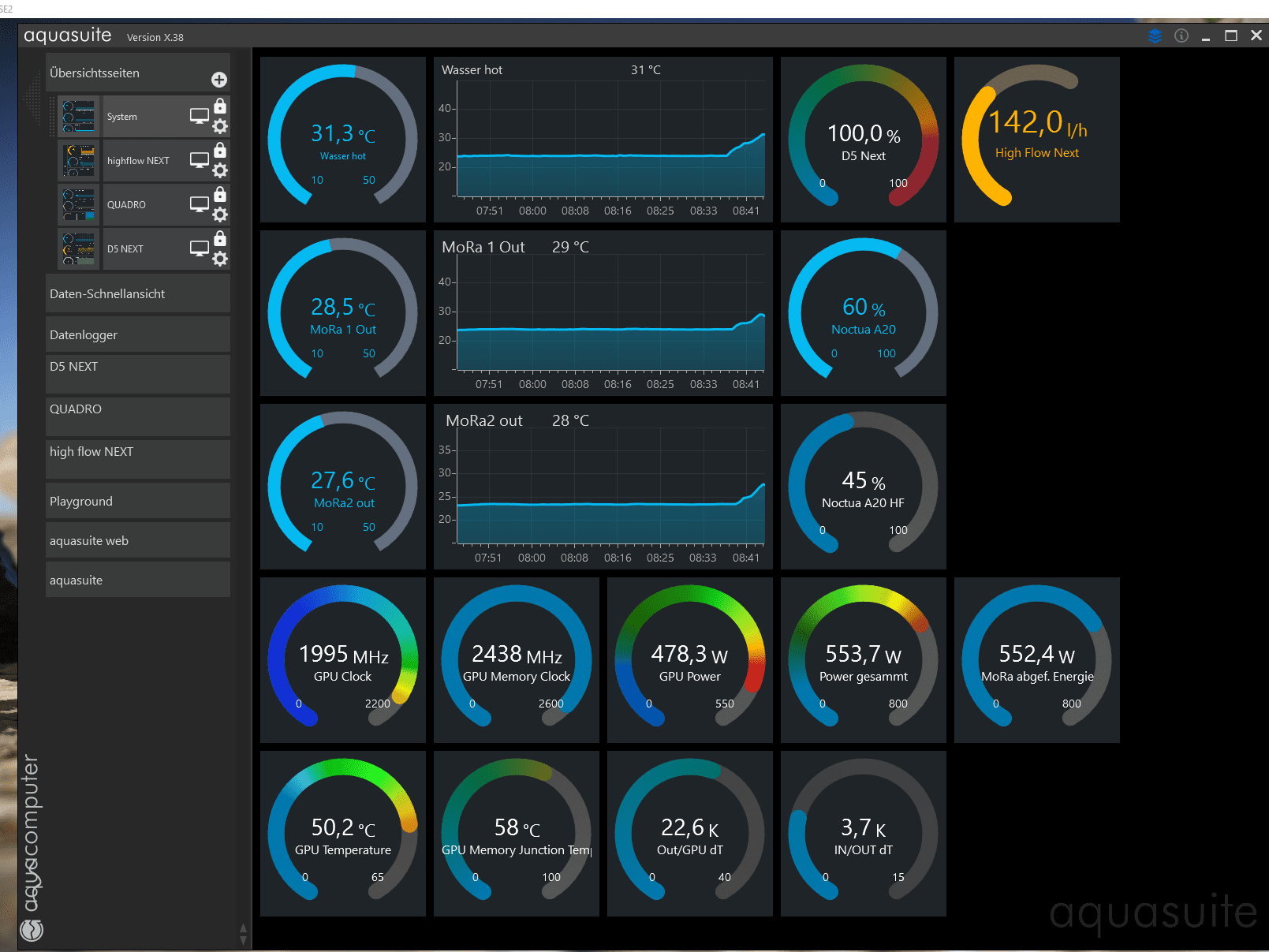The width and height of the screenshot is (1269, 952).
Task: Click the Out/GPU dT gauge
Action: 690,834
